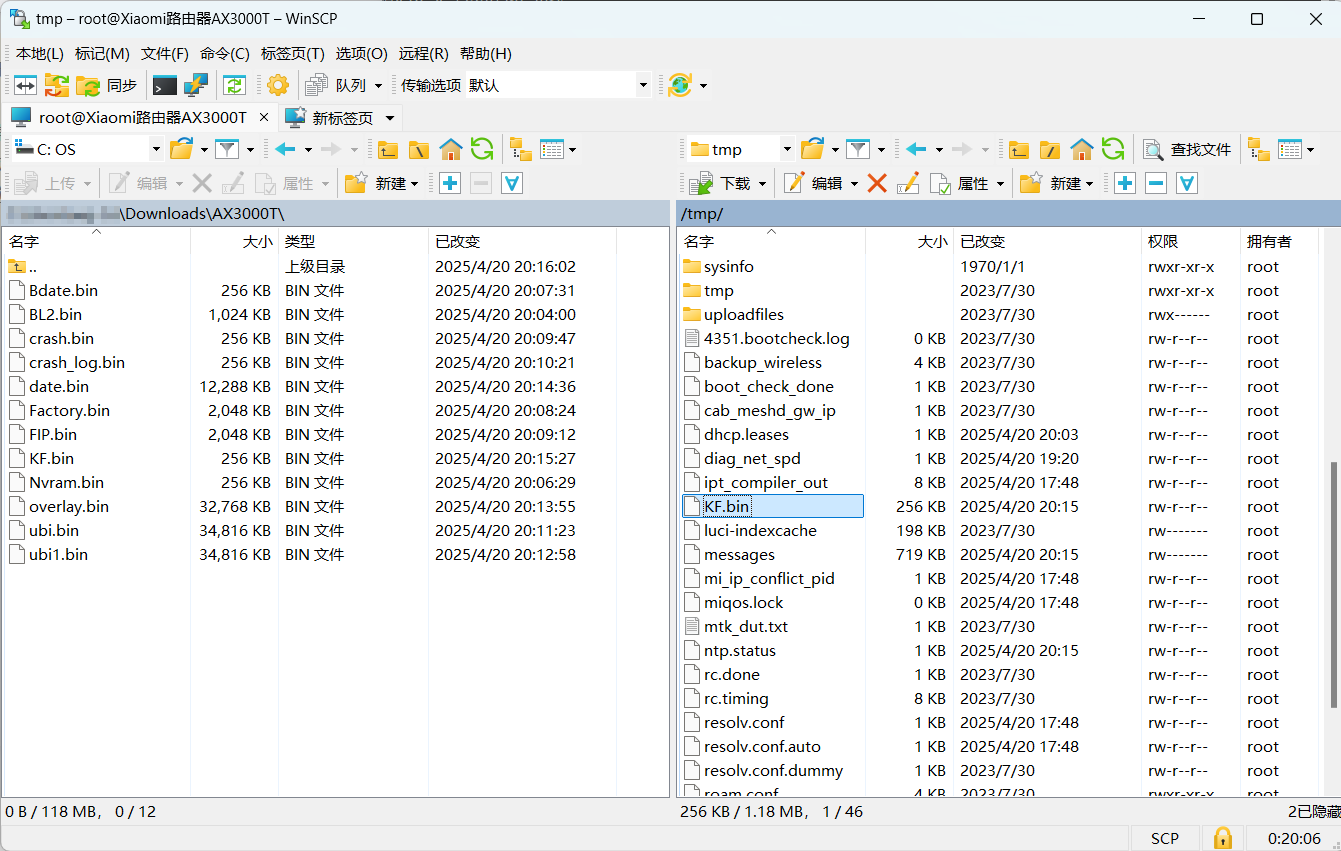
Task: Open the 本地(L) menu
Action: tap(39, 54)
